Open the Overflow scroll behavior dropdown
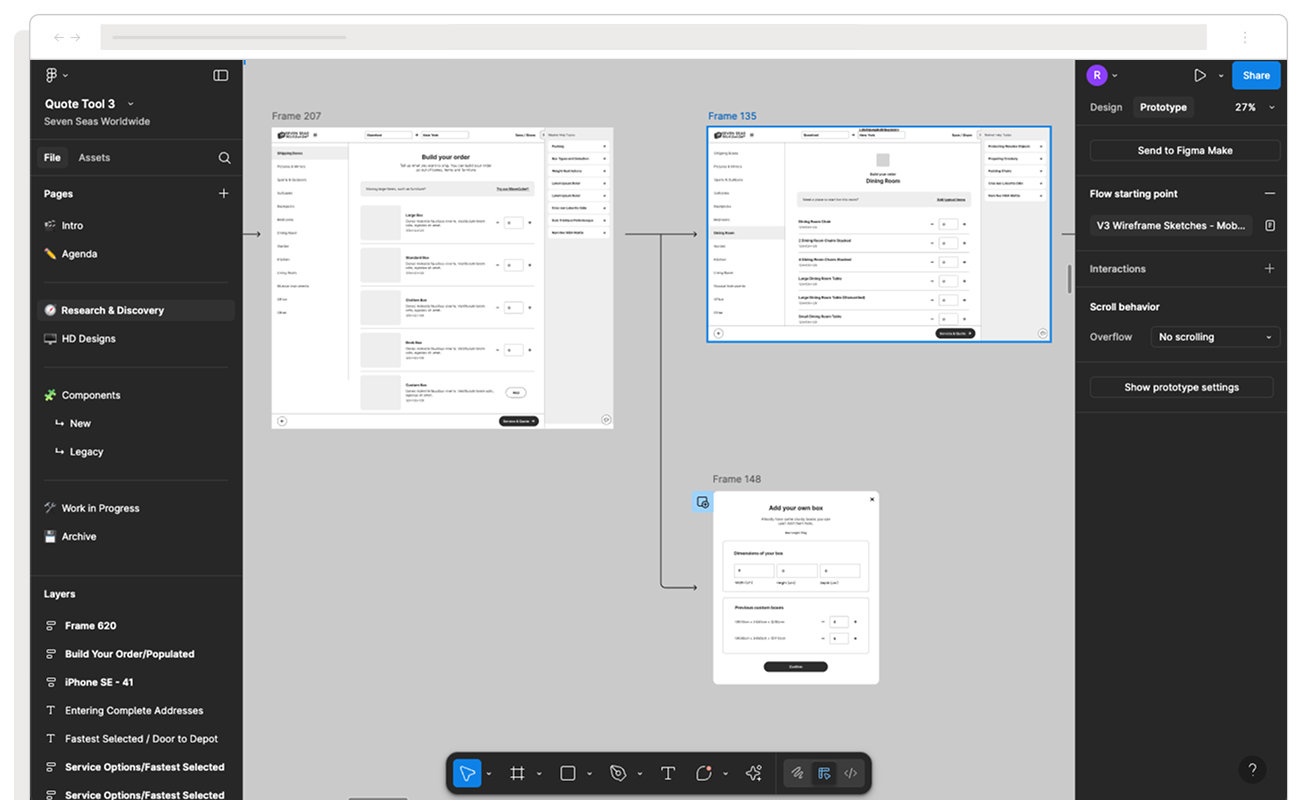 1214,336
